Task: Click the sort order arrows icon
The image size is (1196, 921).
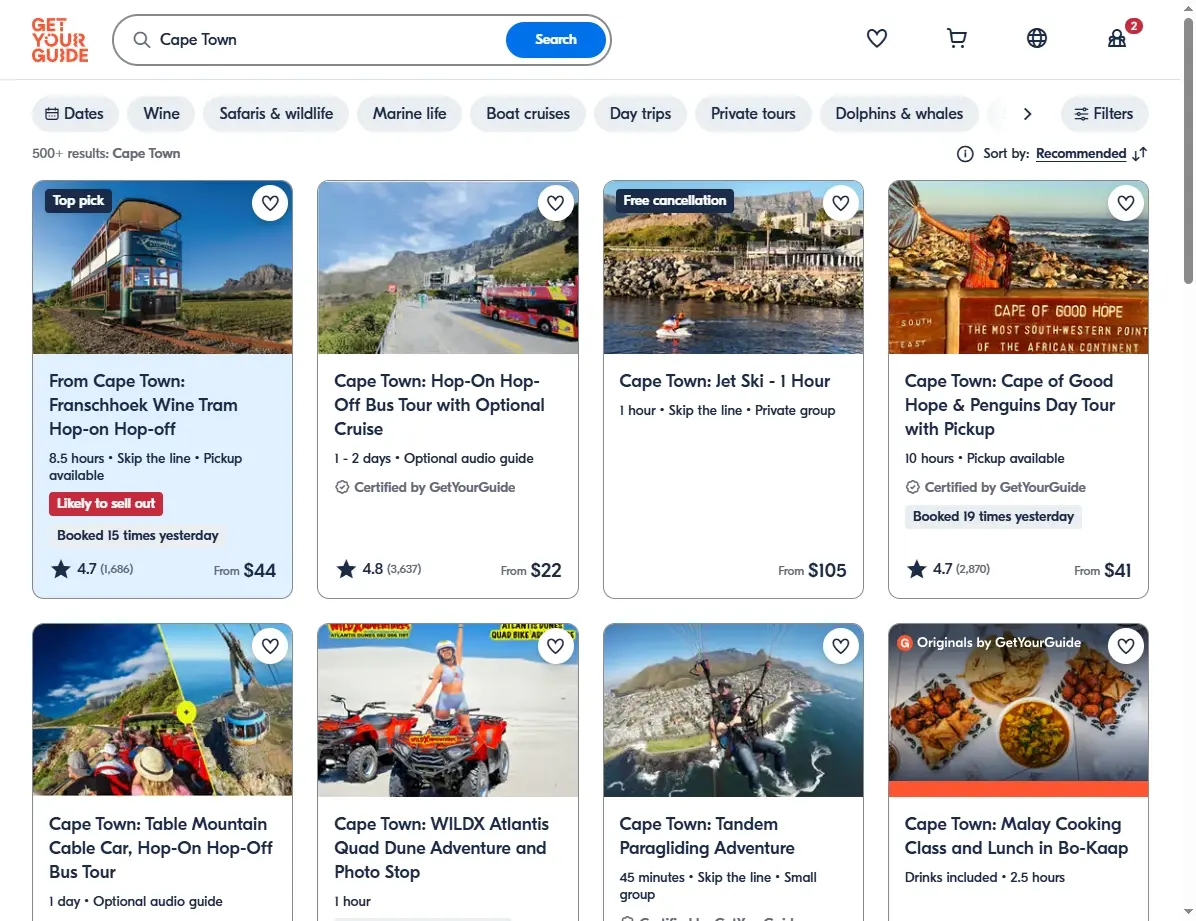Action: (x=1140, y=154)
